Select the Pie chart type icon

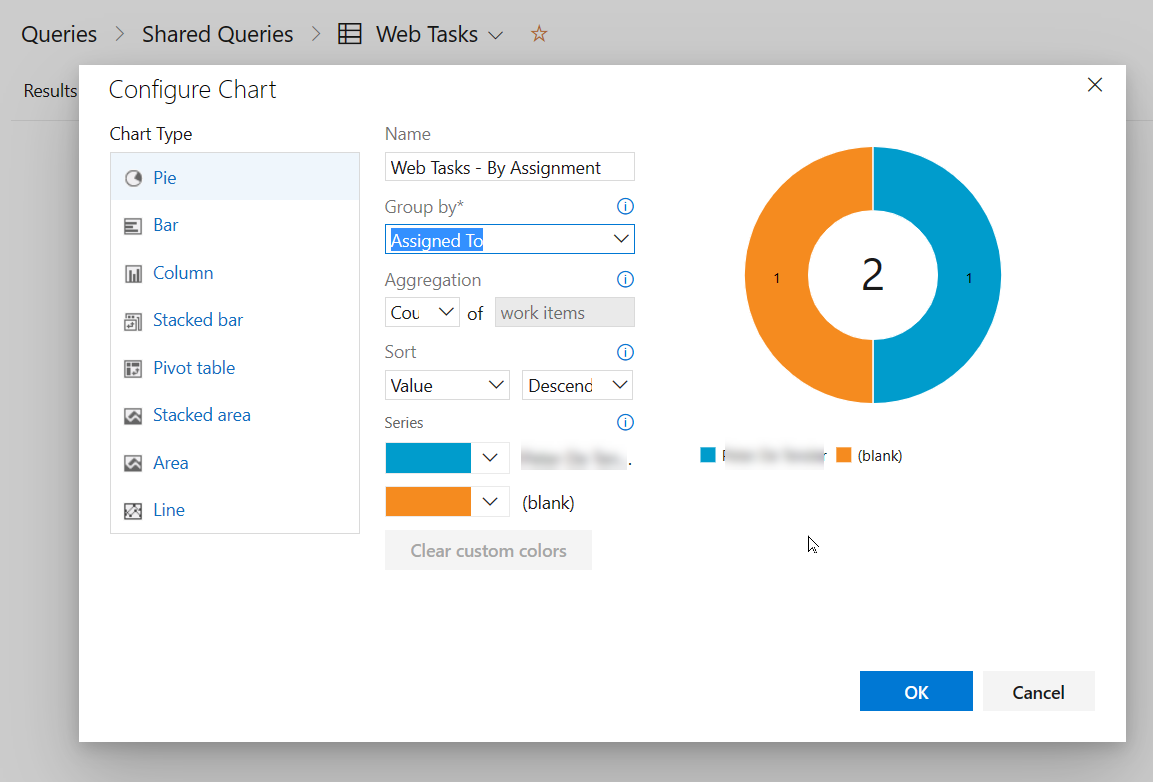[133, 178]
